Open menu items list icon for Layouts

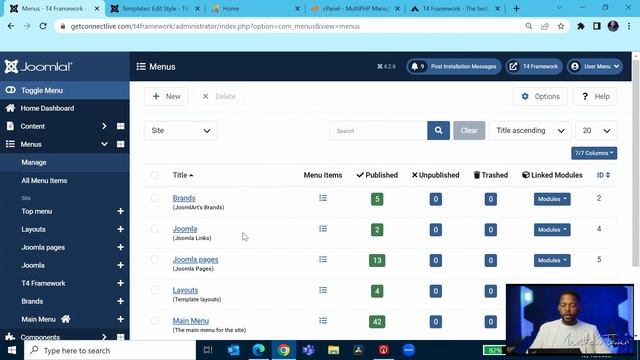pyautogui.click(x=323, y=290)
